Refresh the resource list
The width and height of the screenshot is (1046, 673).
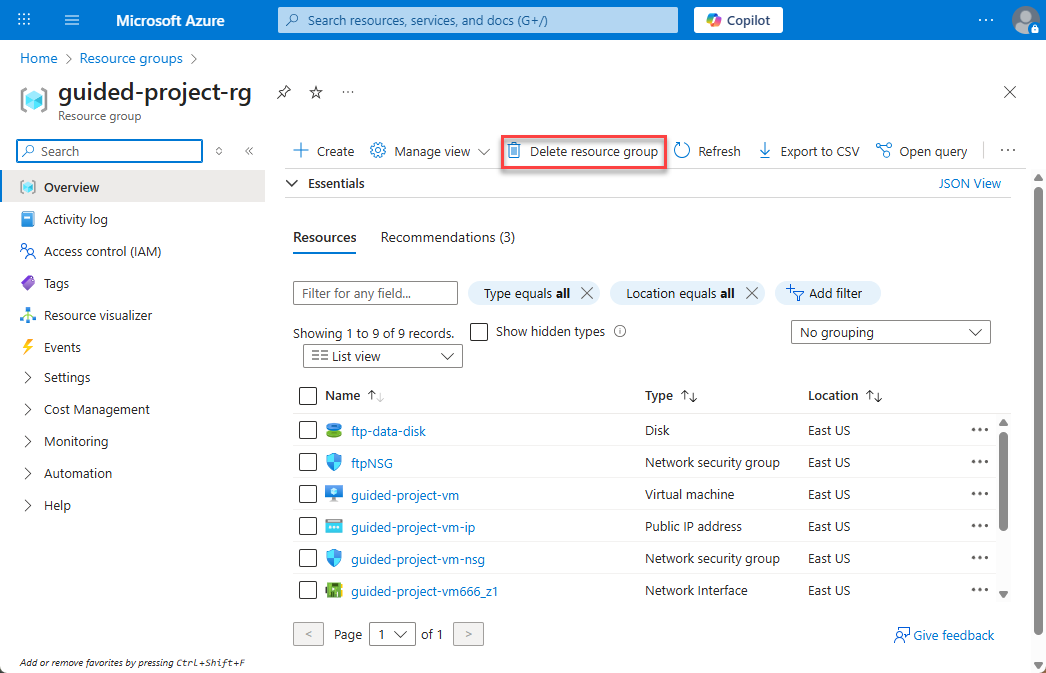point(707,151)
